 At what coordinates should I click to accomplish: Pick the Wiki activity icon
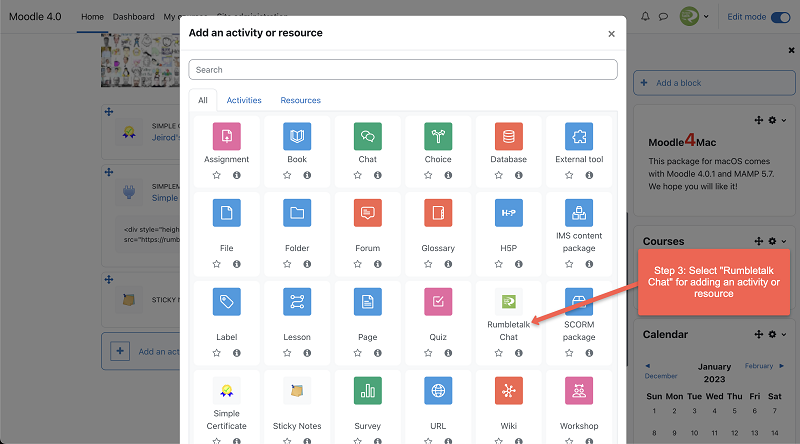tap(508, 390)
